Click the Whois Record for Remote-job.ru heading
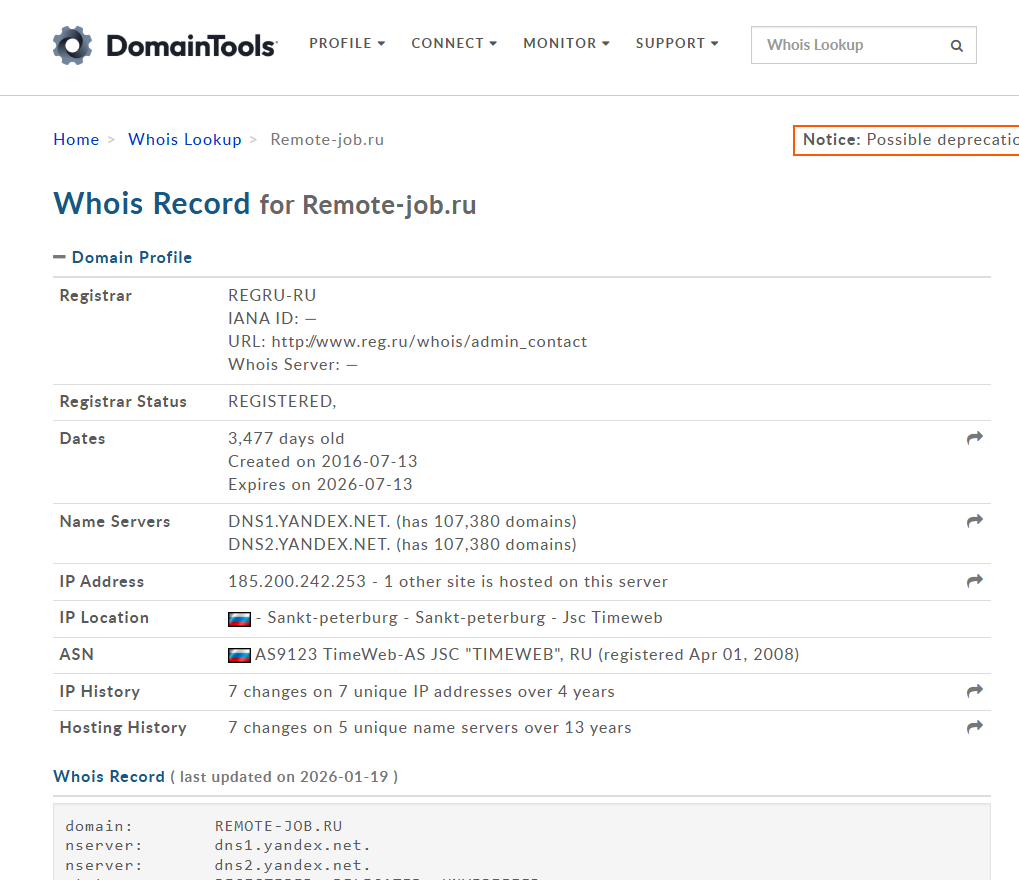1019x880 pixels. coord(265,204)
